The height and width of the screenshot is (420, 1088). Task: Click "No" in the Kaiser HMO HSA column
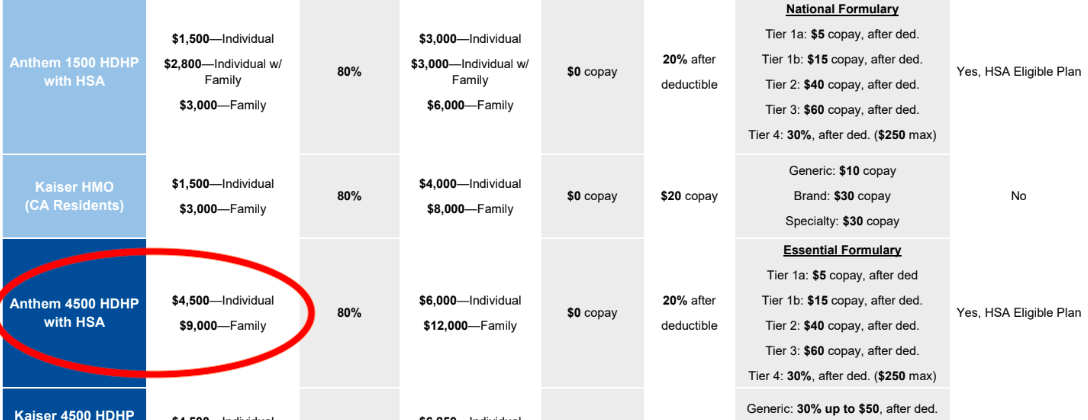tap(1018, 196)
